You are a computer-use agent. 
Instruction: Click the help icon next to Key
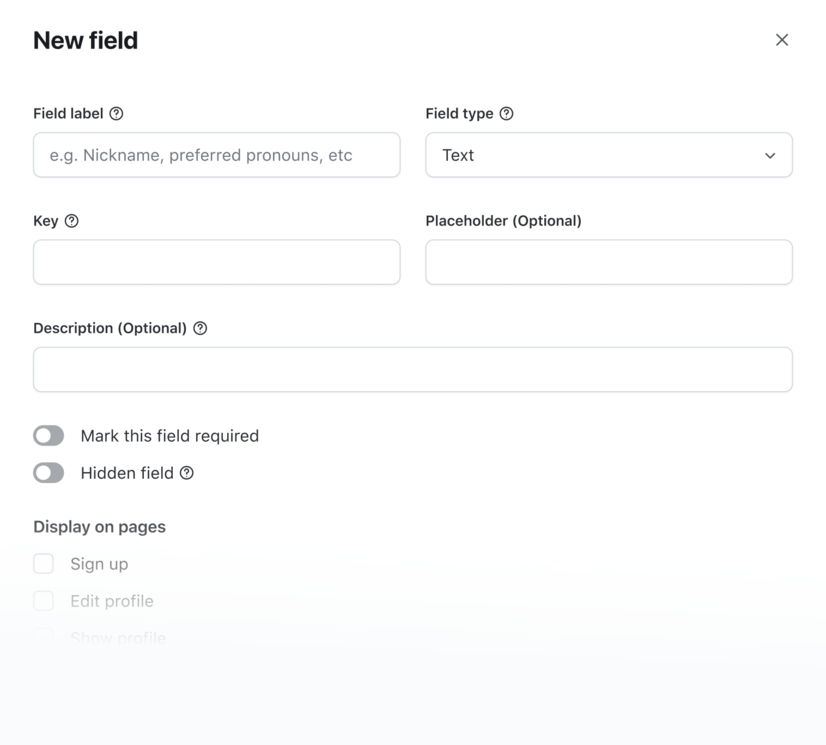click(72, 221)
